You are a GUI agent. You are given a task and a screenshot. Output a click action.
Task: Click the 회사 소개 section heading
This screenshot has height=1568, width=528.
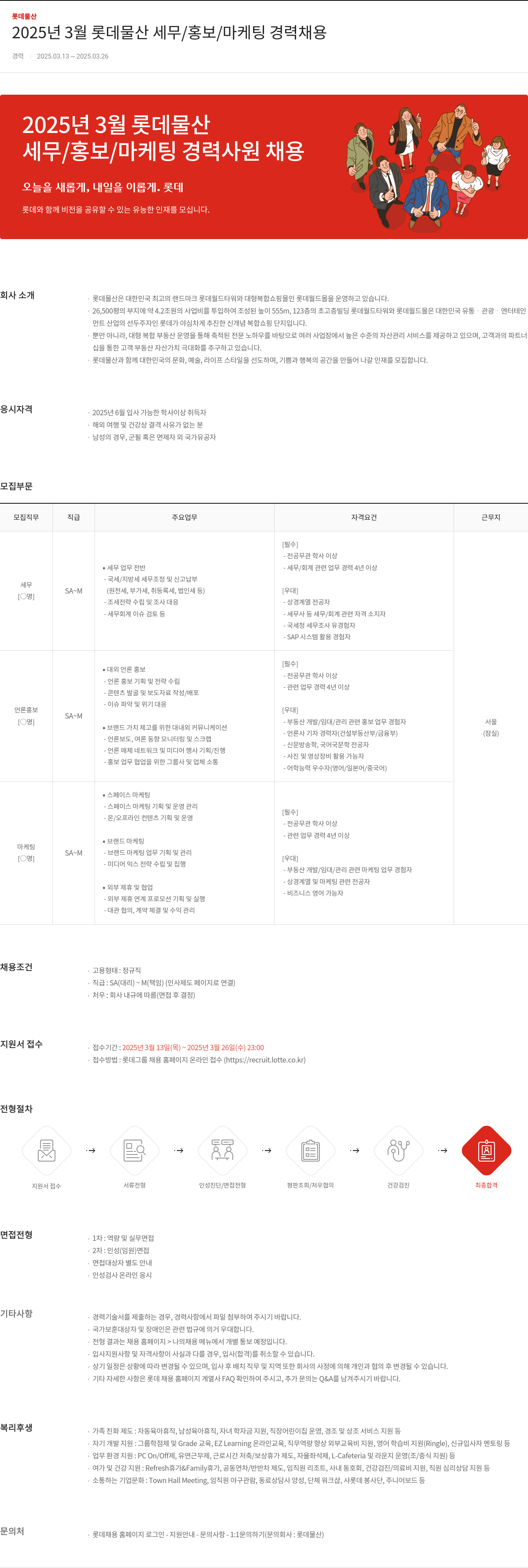pyautogui.click(x=18, y=296)
